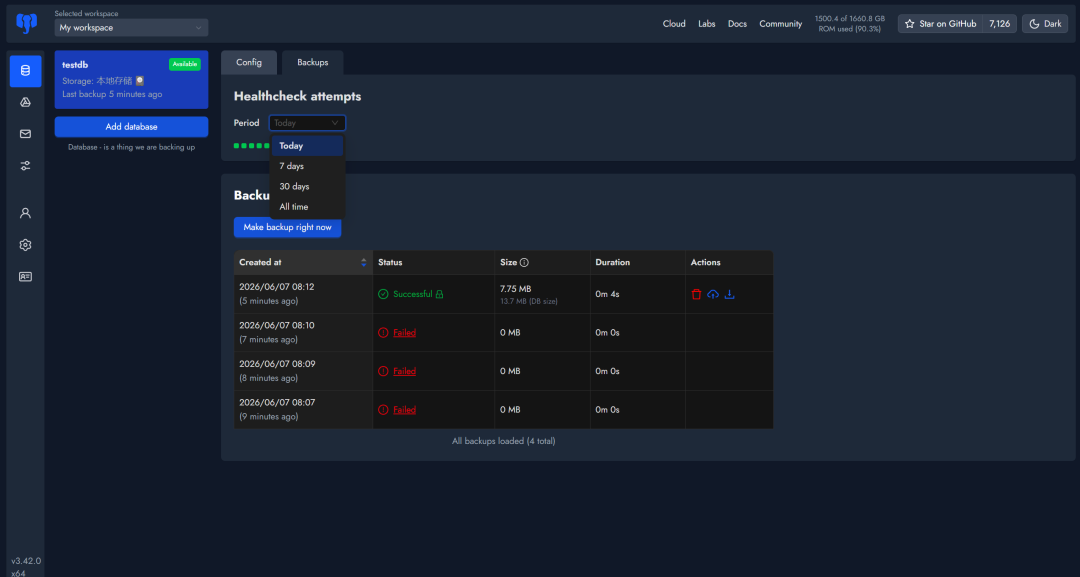Click Make backup right now

coord(287,227)
